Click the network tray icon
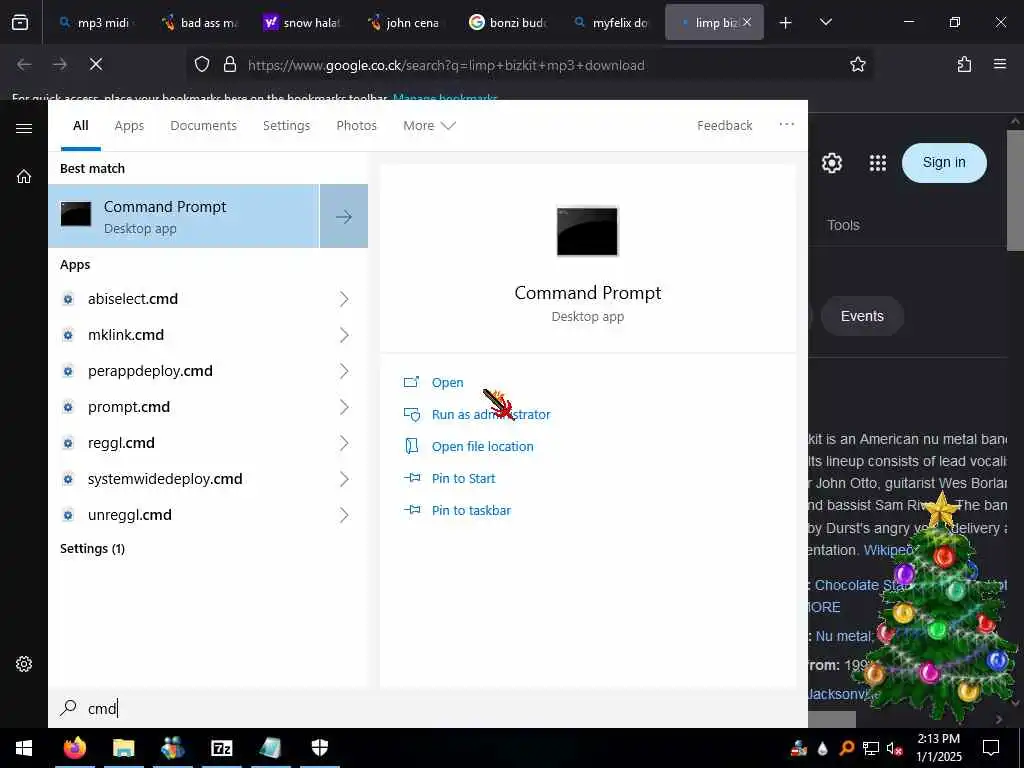Image resolution: width=1024 pixels, height=768 pixels. pyautogui.click(x=871, y=748)
